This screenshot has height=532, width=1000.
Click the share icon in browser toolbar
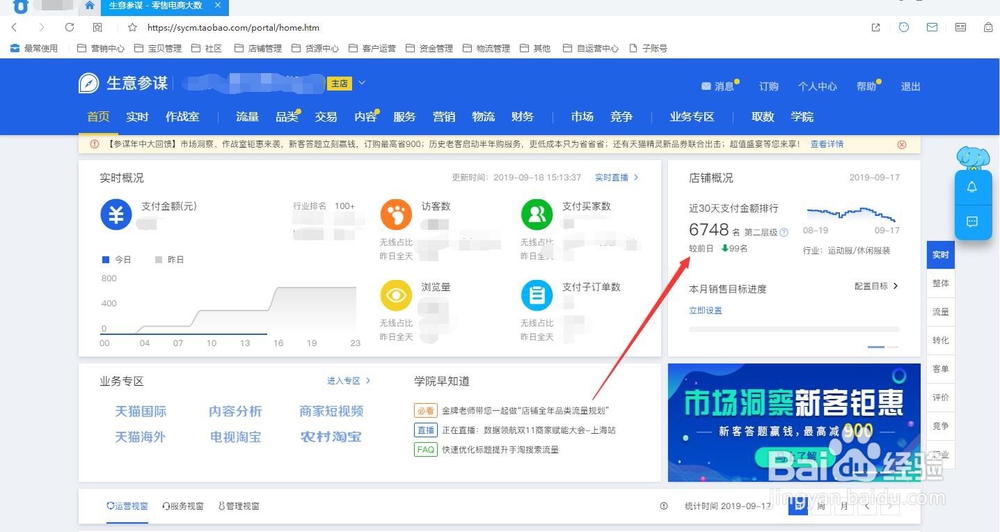(x=876, y=27)
